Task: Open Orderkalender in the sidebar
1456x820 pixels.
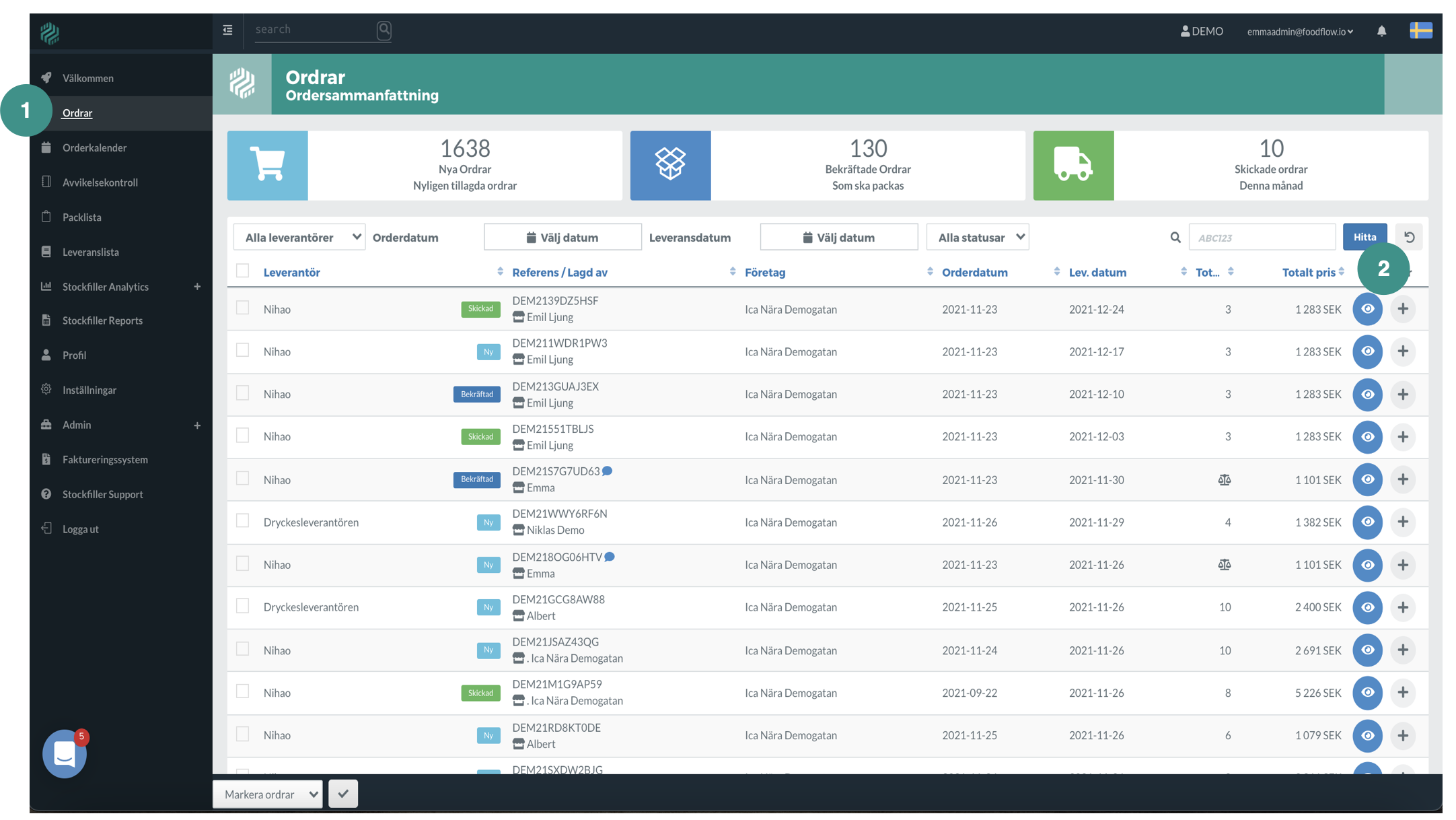Action: pos(94,147)
